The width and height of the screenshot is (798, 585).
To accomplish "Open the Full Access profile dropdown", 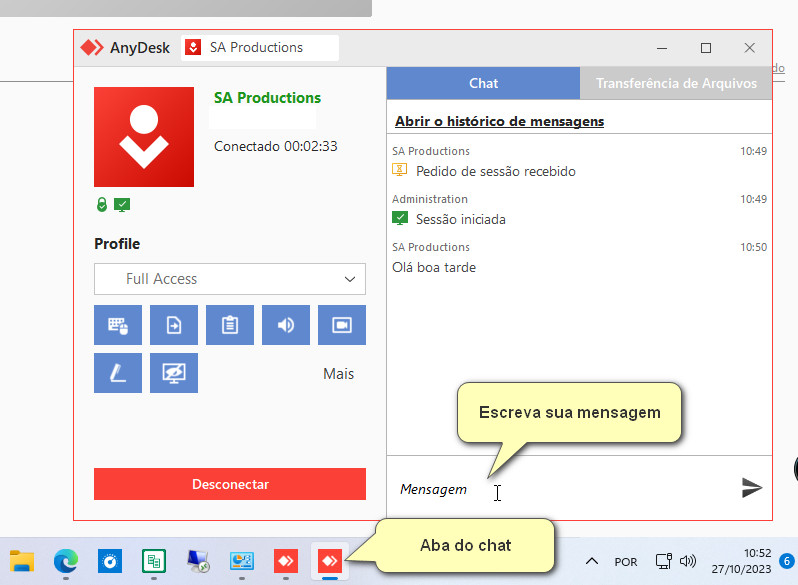I will tap(230, 279).
